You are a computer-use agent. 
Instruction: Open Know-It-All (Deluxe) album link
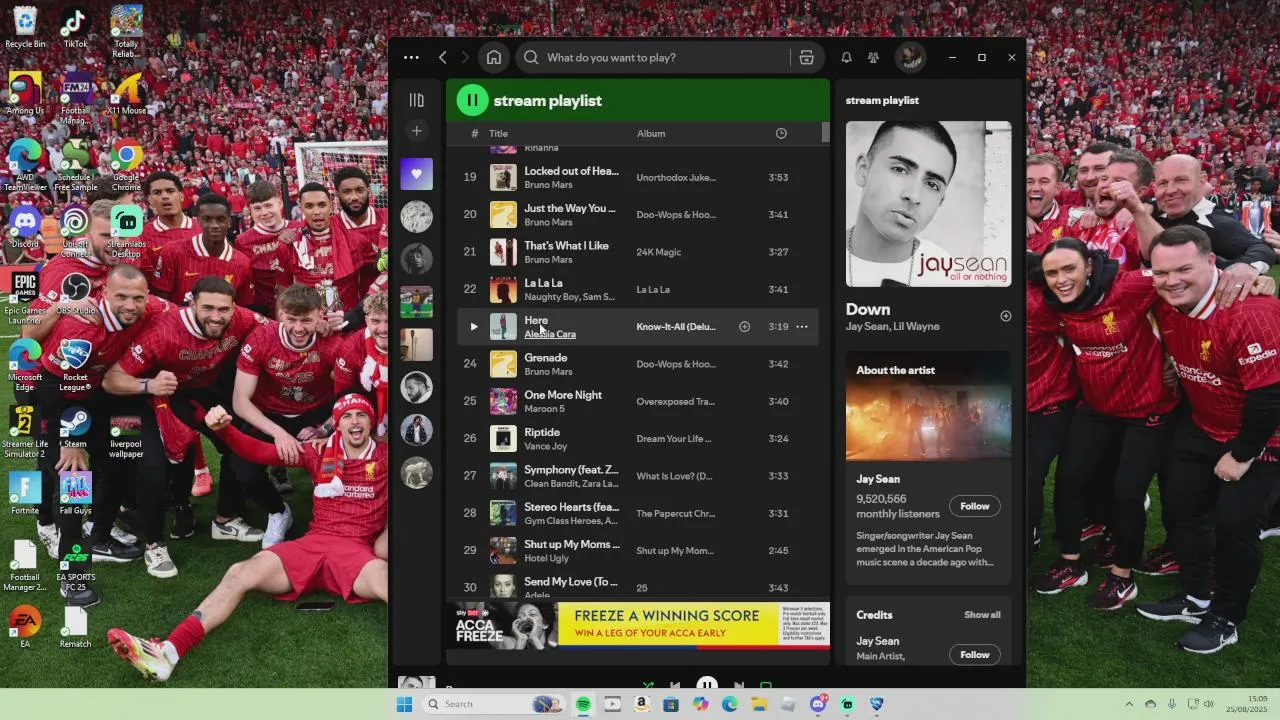pyautogui.click(x=676, y=327)
